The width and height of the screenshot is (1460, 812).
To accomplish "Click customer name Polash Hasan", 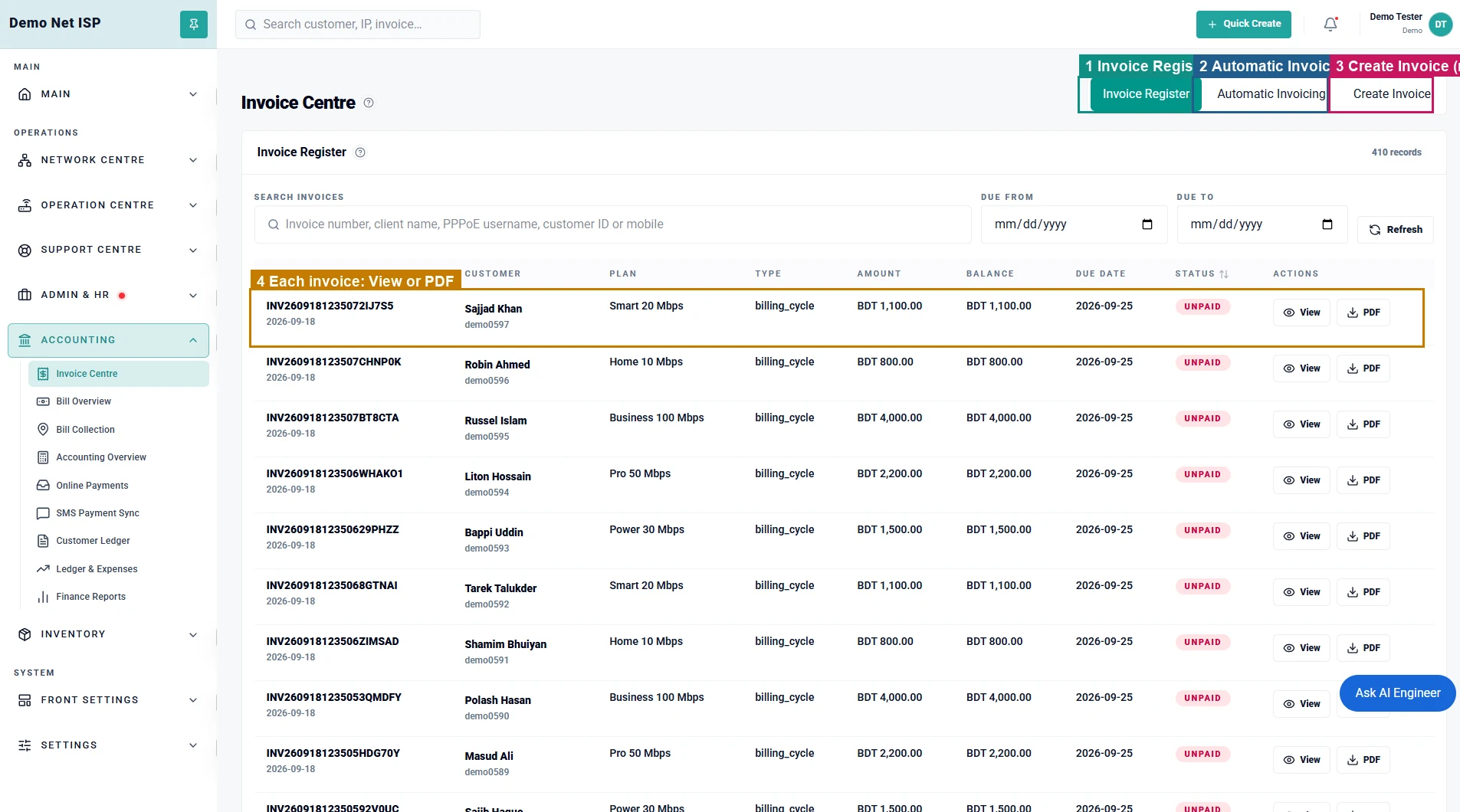I will pyautogui.click(x=497, y=700).
